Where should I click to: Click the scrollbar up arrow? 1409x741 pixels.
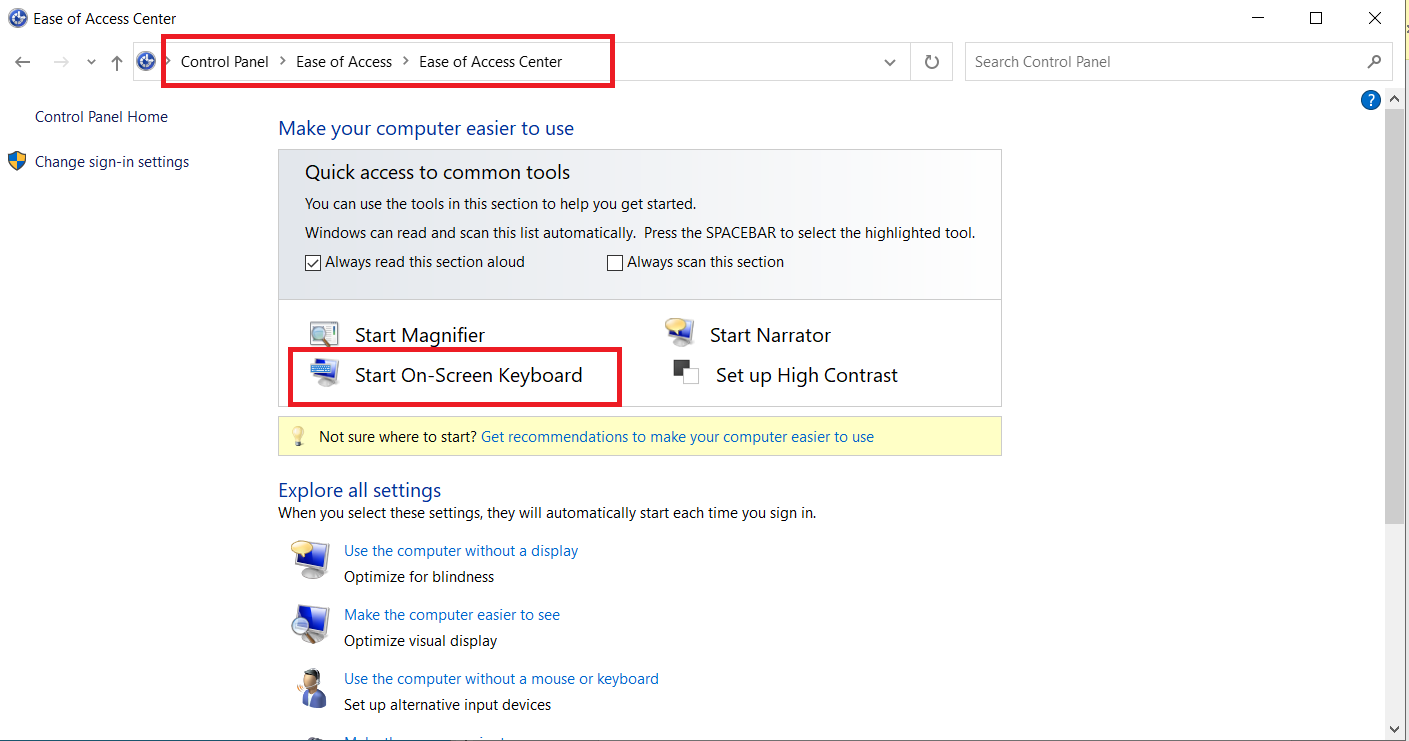pos(1395,98)
